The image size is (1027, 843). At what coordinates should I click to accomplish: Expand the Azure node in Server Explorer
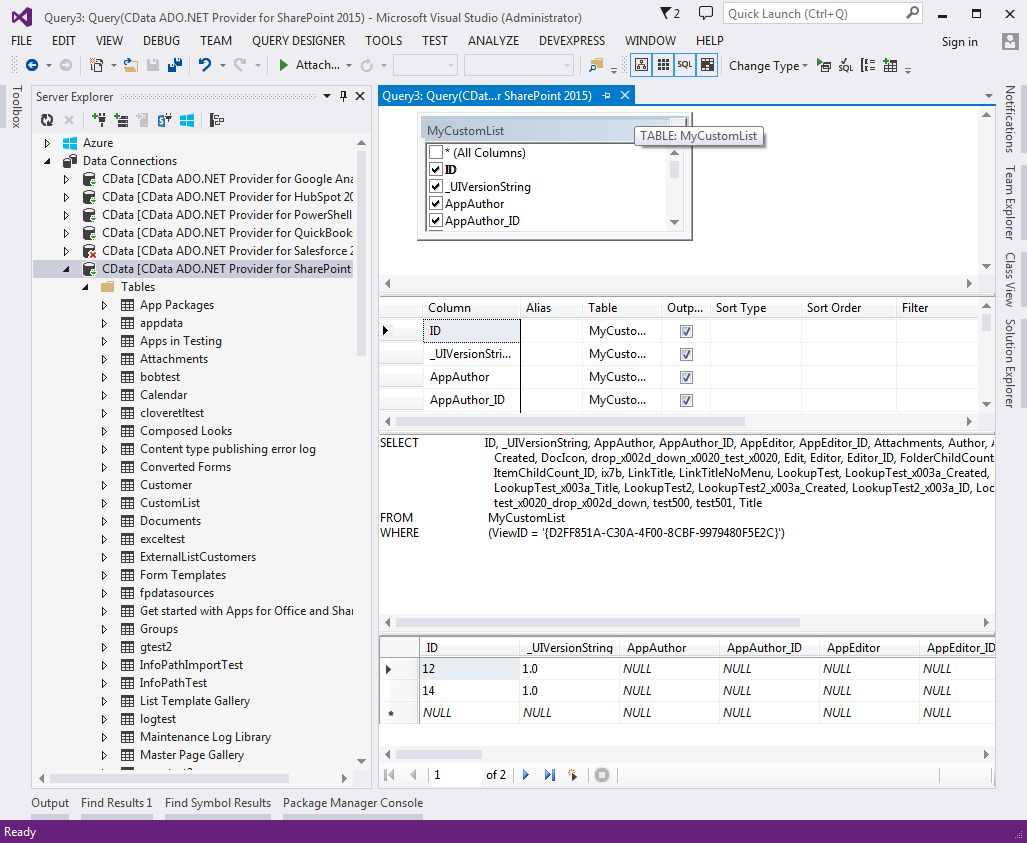pyautogui.click(x=47, y=143)
